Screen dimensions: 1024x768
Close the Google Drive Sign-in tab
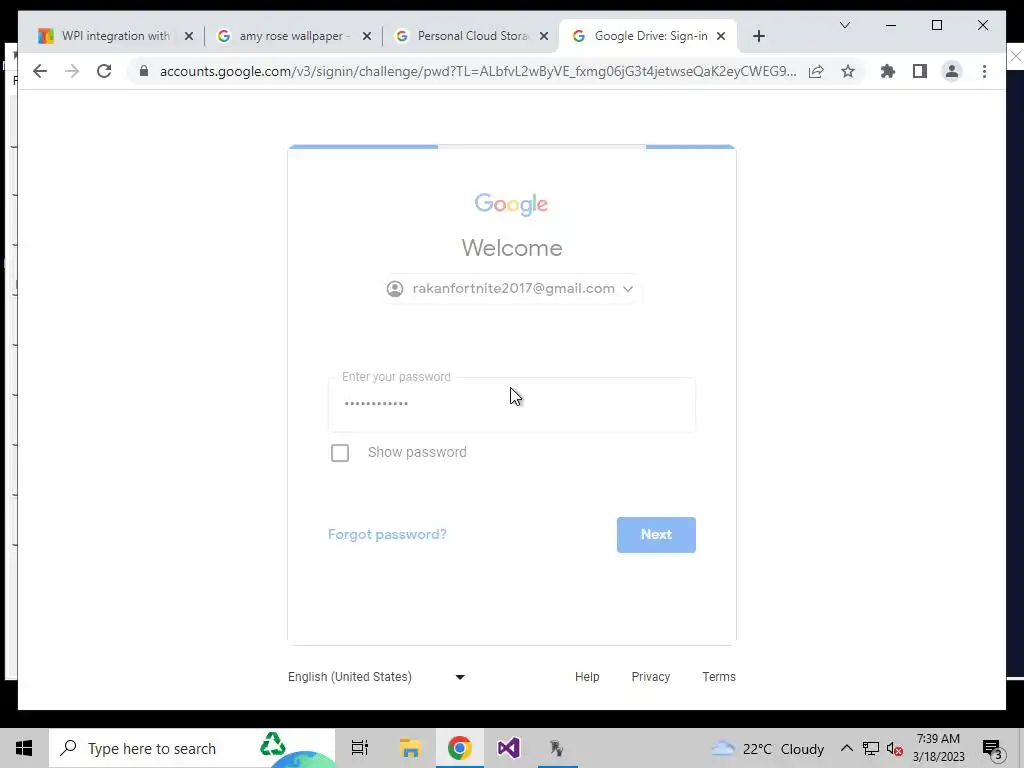(x=721, y=36)
